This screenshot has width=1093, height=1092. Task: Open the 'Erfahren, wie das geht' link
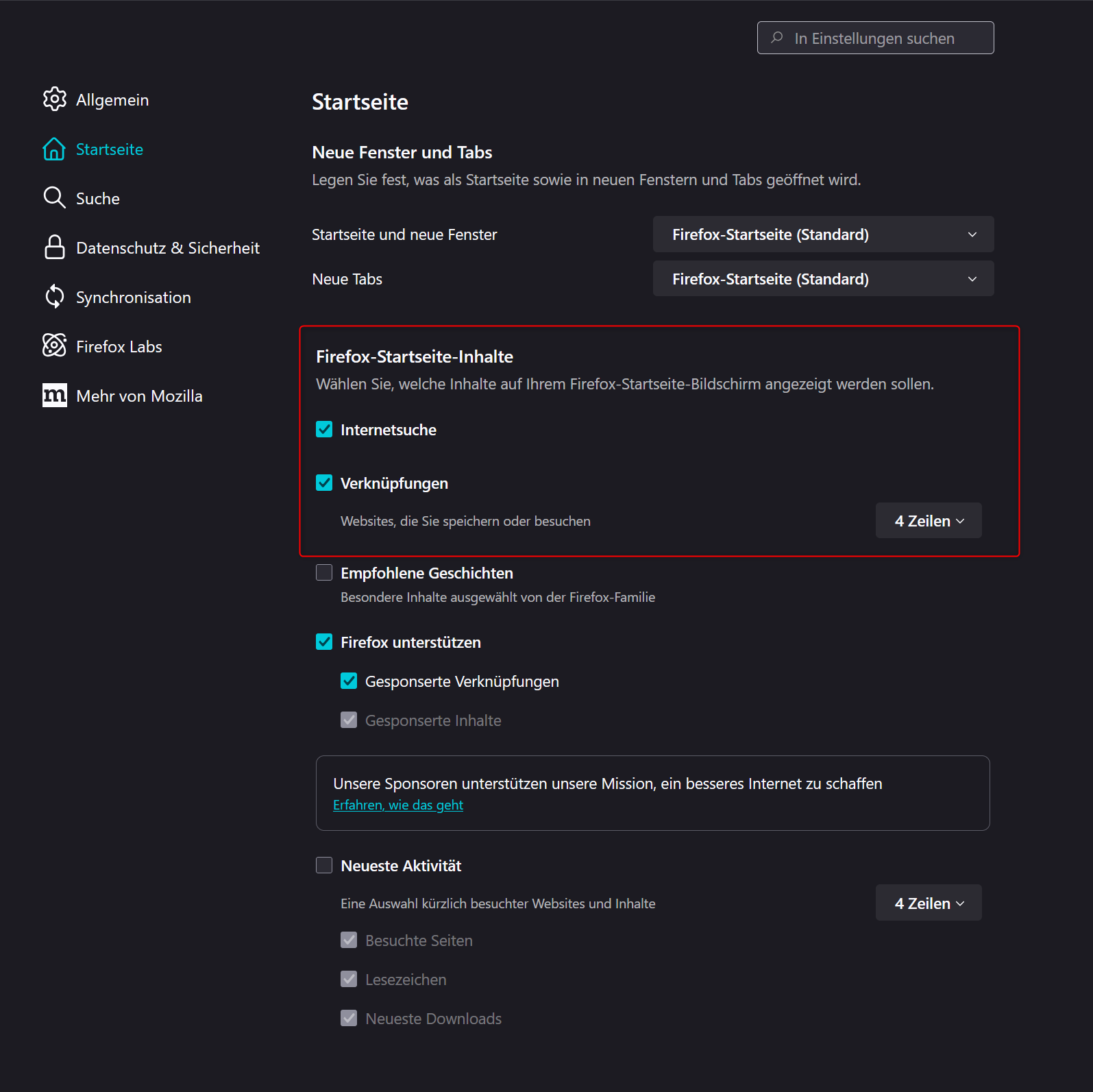398,805
